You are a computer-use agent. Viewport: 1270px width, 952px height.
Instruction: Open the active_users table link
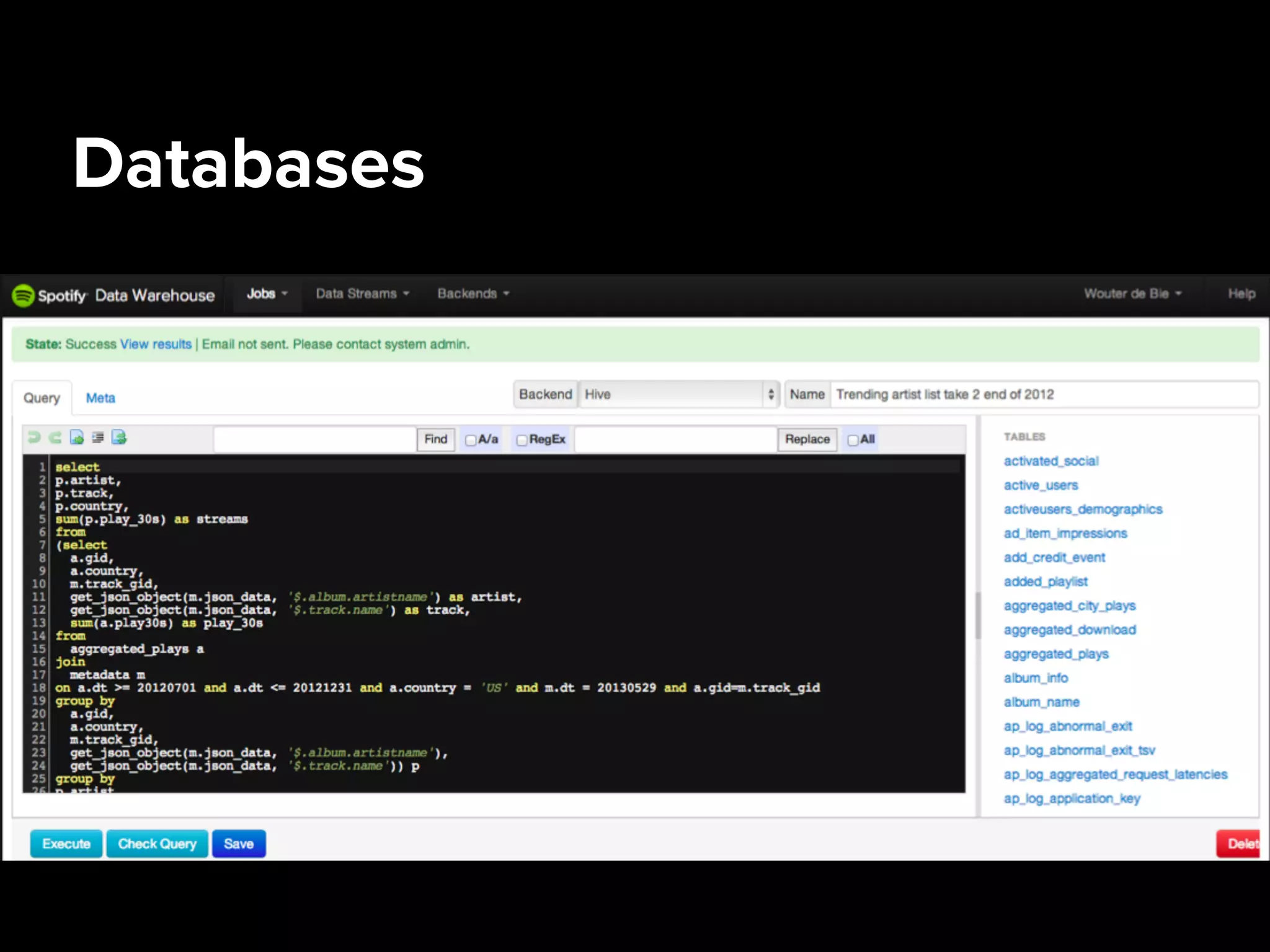click(x=1041, y=485)
